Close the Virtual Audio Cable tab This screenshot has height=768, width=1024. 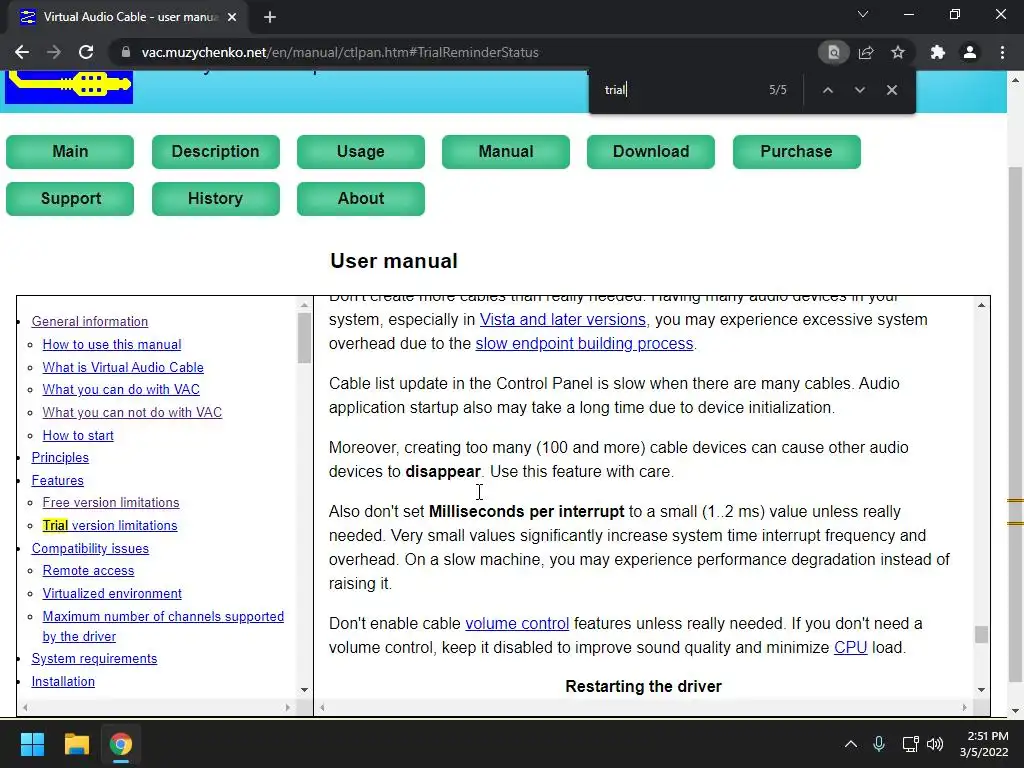tap(232, 17)
